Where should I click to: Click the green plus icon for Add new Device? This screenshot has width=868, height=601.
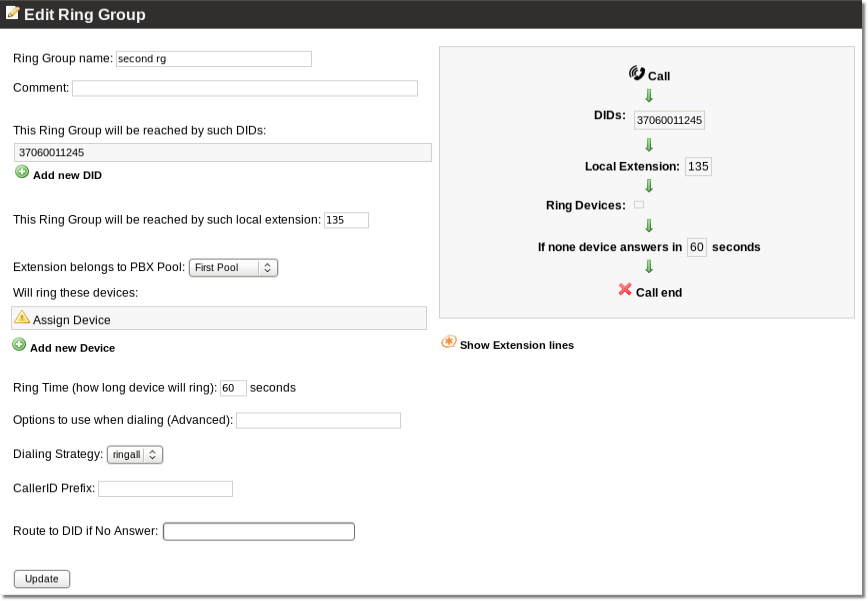(19, 345)
